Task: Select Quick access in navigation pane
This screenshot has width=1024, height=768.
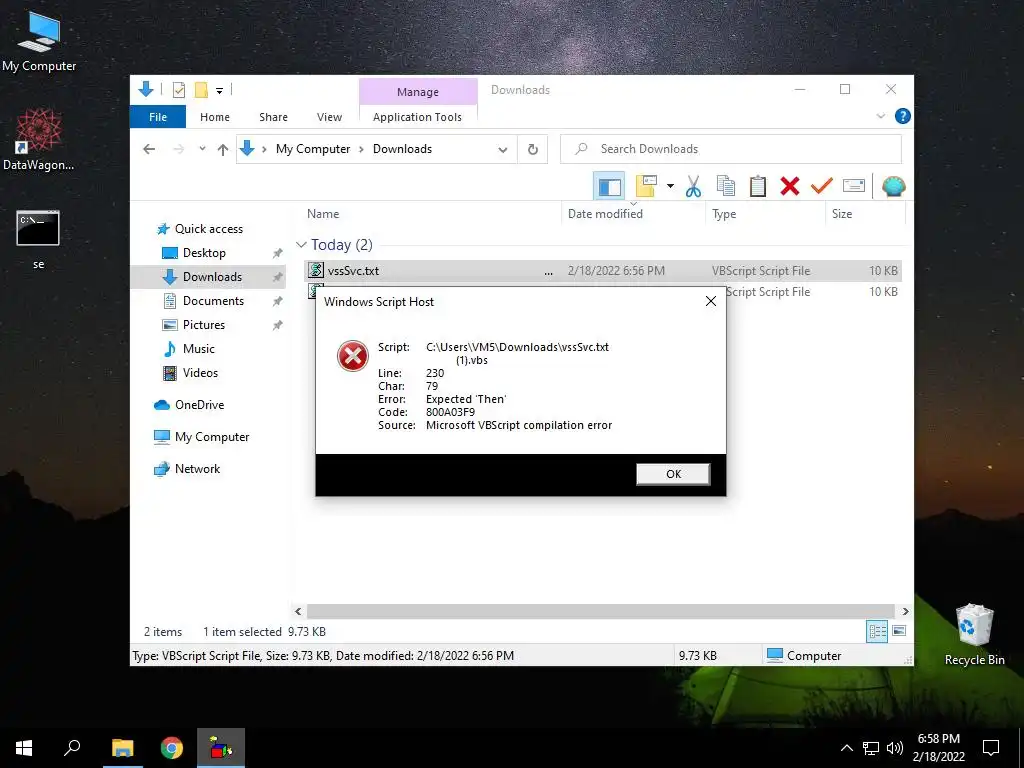Action: 209,229
